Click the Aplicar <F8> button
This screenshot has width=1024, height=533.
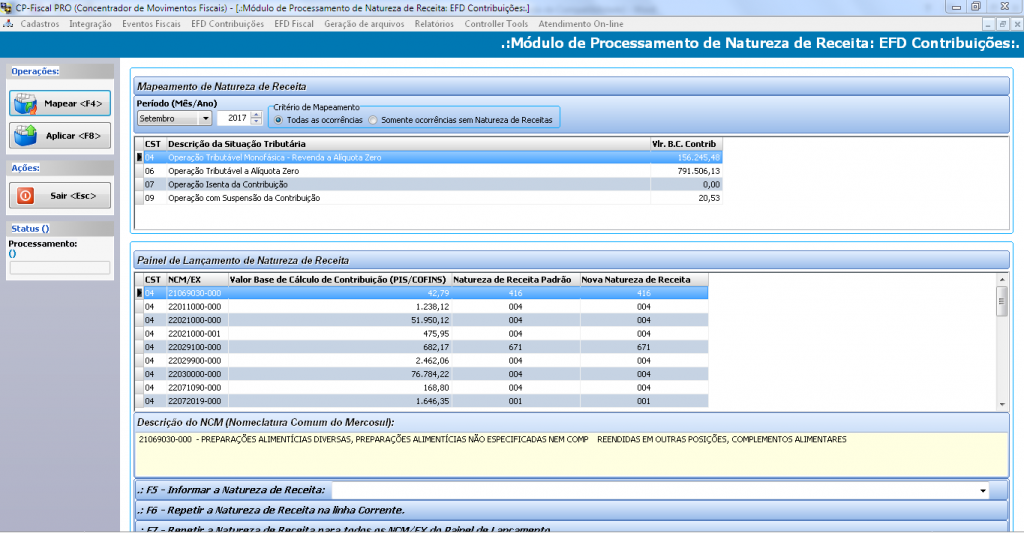pos(60,136)
